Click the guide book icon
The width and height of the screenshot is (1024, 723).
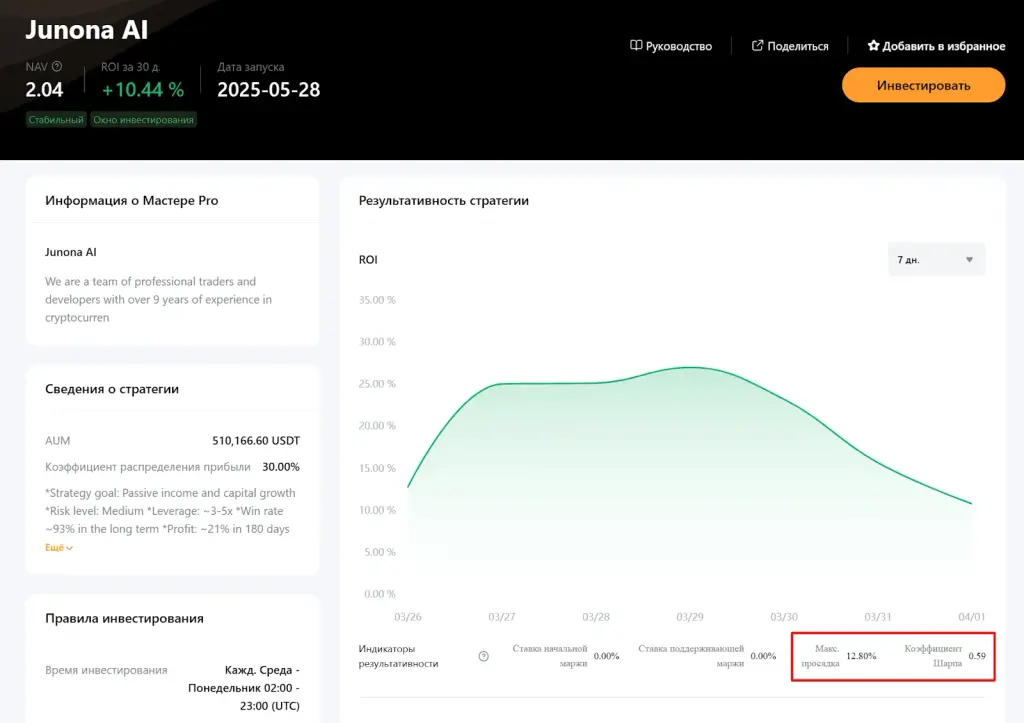coord(636,46)
